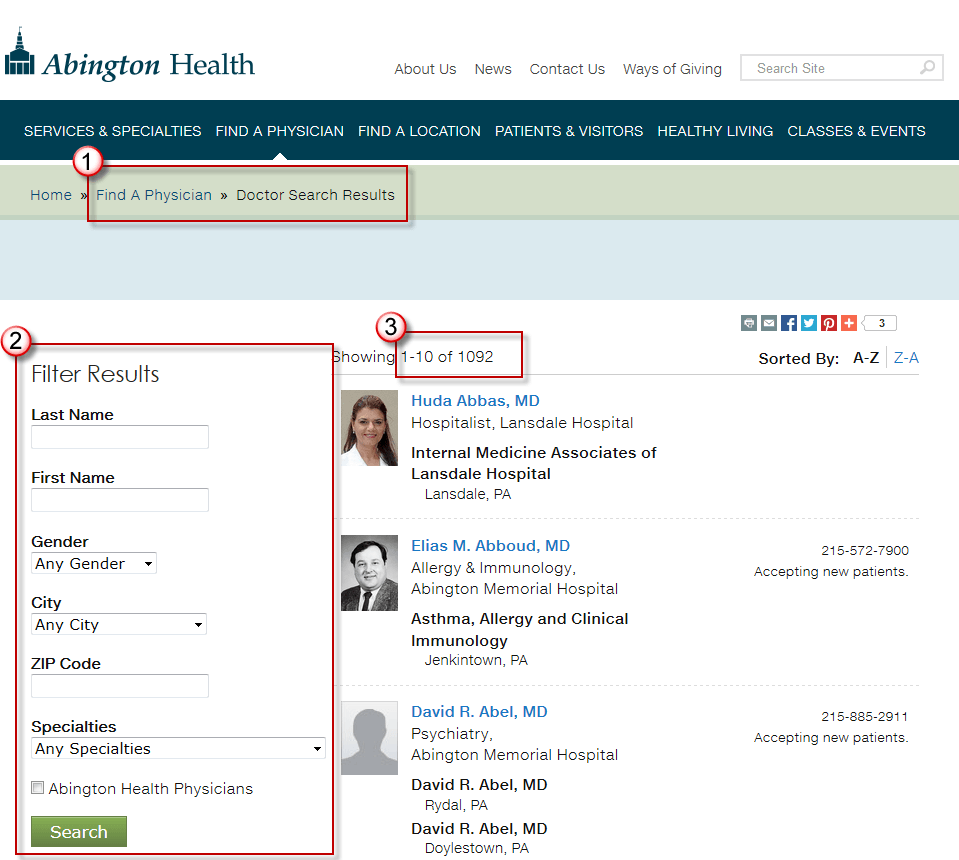The width and height of the screenshot is (959, 860).
Task: Open Elias M. Abboud, MD profile
Action: tap(491, 546)
